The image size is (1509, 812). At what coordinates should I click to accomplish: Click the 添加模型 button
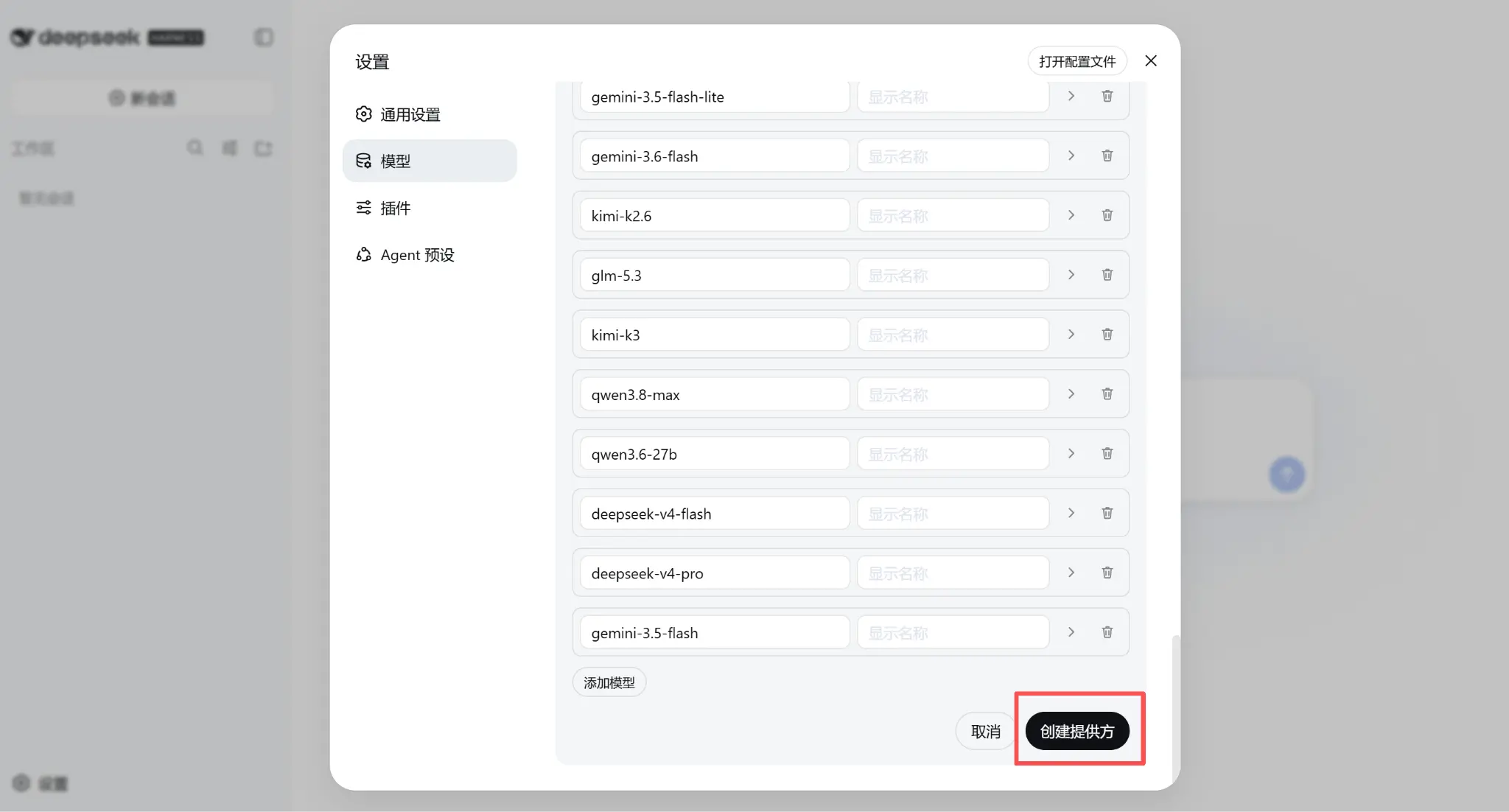[609, 682]
